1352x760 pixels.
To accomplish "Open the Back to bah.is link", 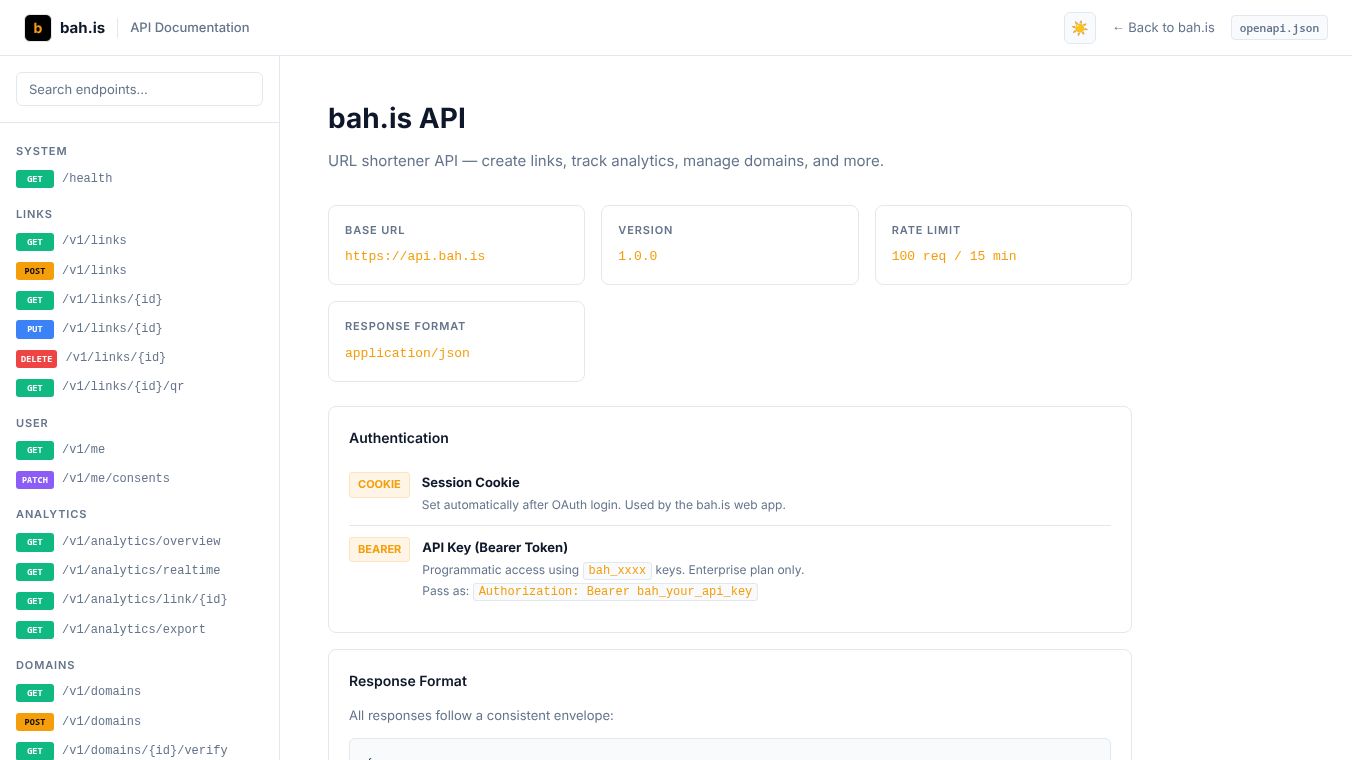I will [x=1163, y=28].
